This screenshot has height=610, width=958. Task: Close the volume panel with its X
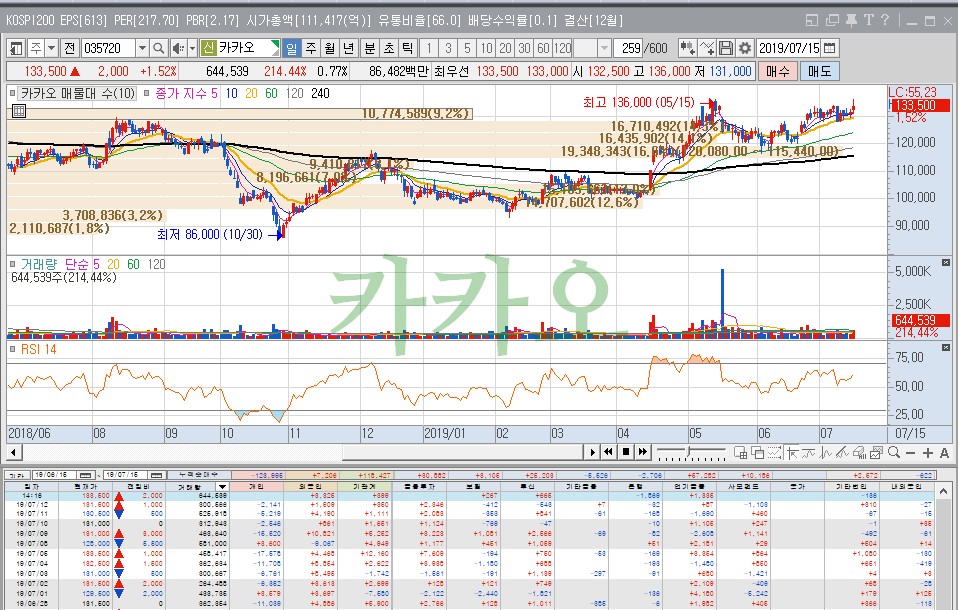pyautogui.click(x=946, y=263)
